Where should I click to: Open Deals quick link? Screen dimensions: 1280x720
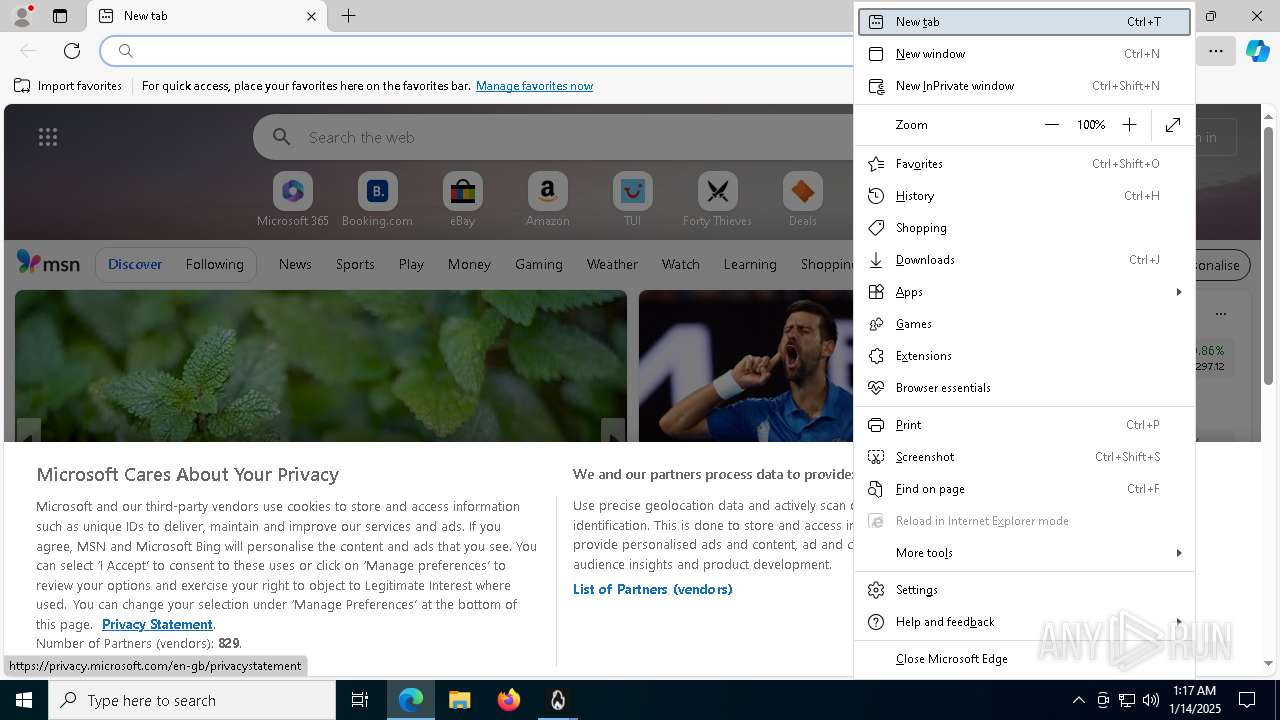[x=802, y=200]
